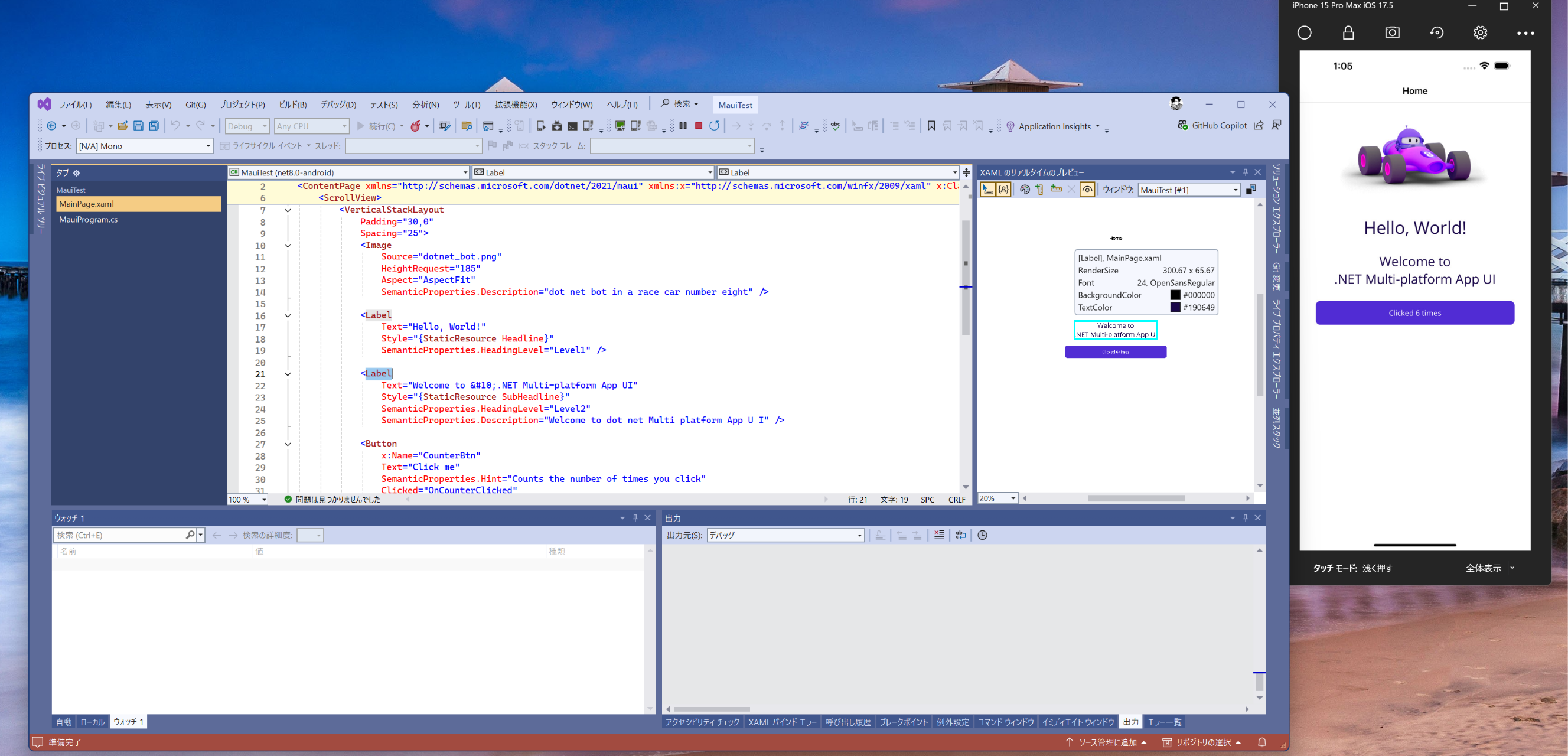The image size is (1568, 756).
Task: Toggle element selection mode in XAML preview
Action: [987, 190]
